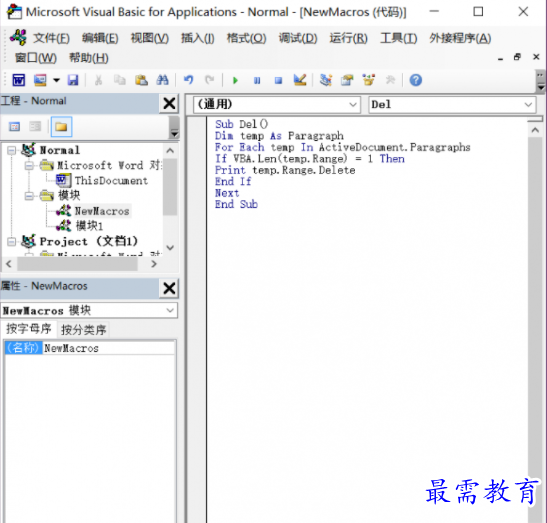Open Object Browser toolbar icon
Screen dimensions: 547x523
click(x=369, y=80)
